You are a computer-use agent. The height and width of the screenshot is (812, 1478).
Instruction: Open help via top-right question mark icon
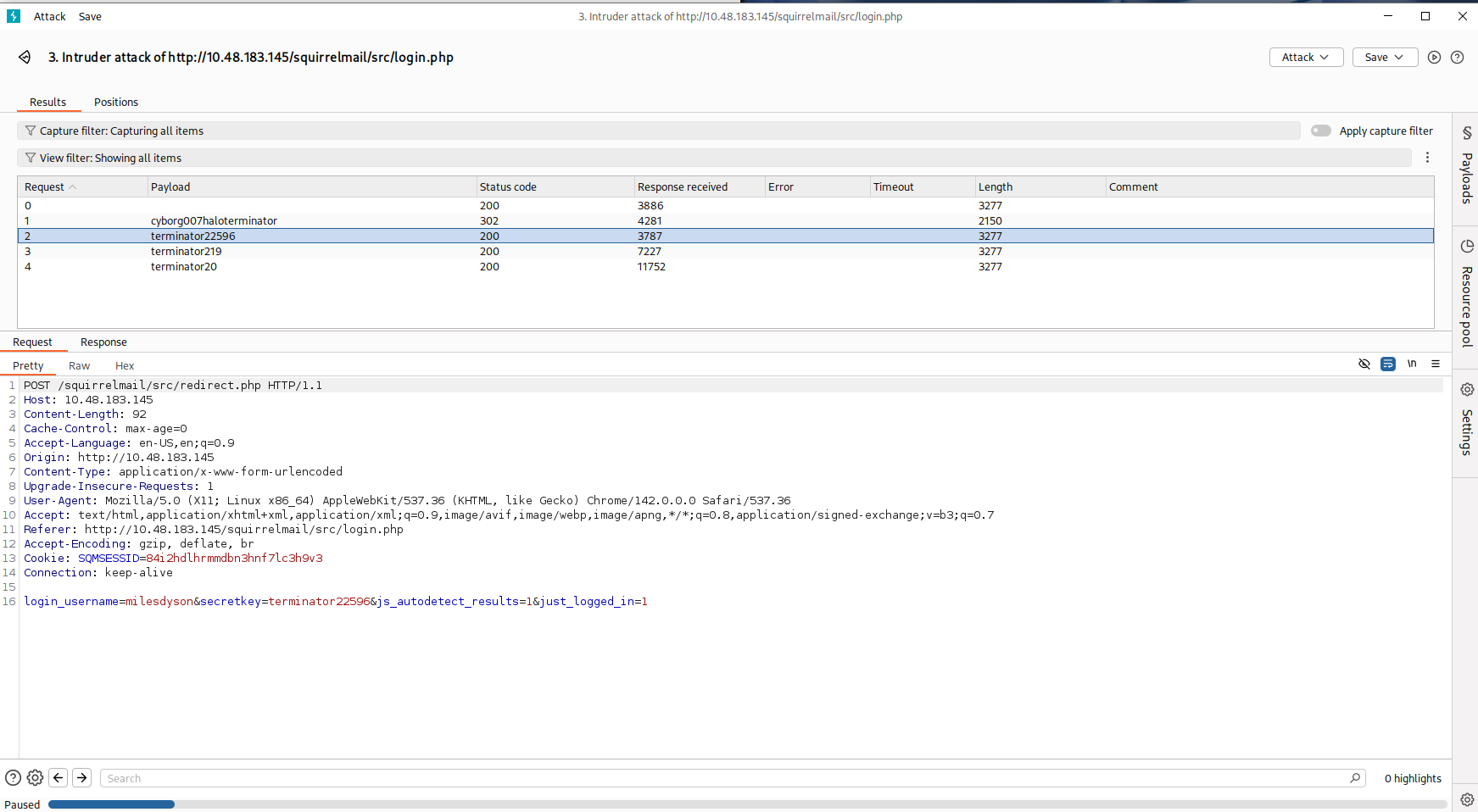(x=1457, y=57)
